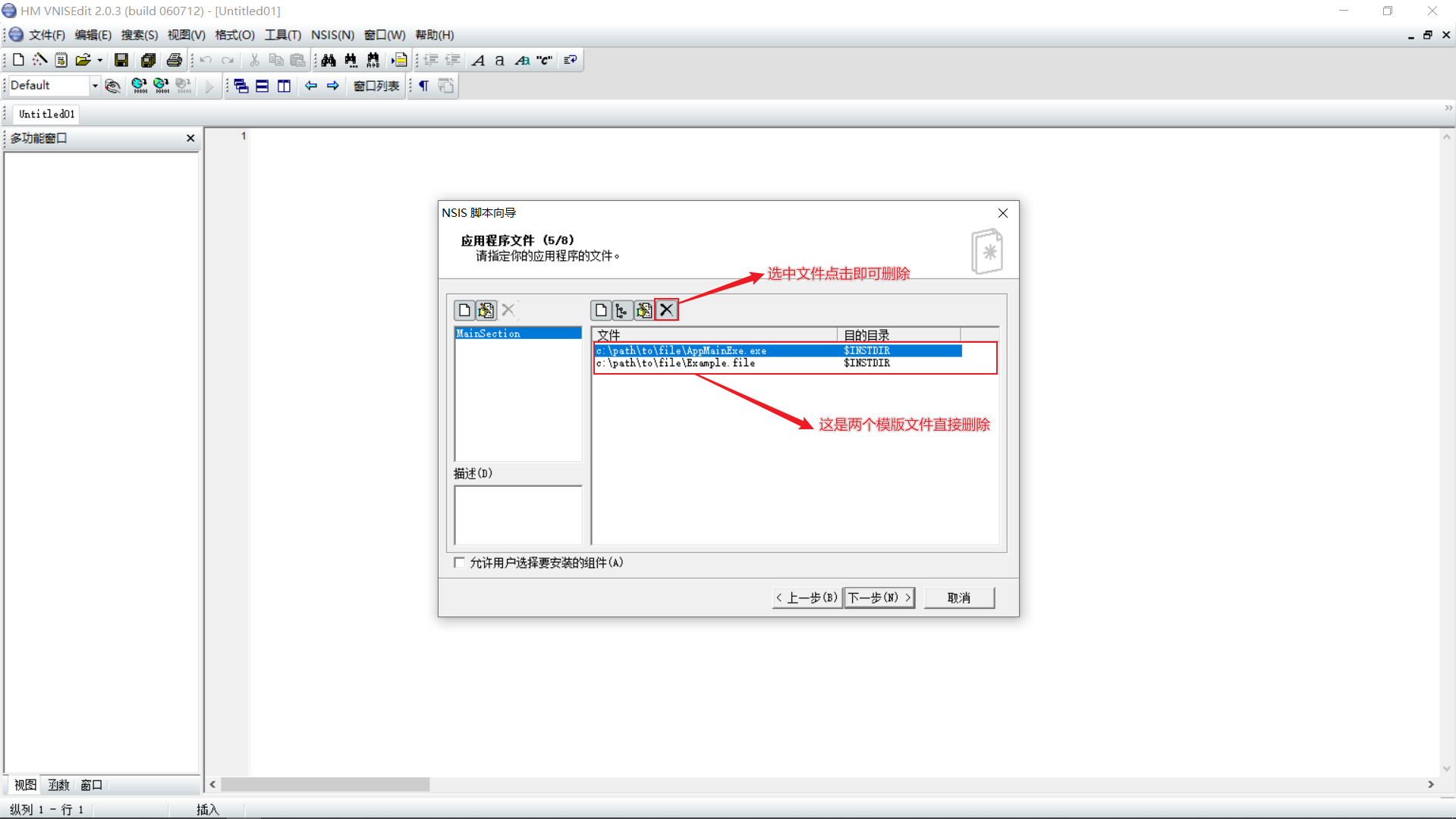
Task: Switch to the 视图 panel tab
Action: tap(25, 785)
